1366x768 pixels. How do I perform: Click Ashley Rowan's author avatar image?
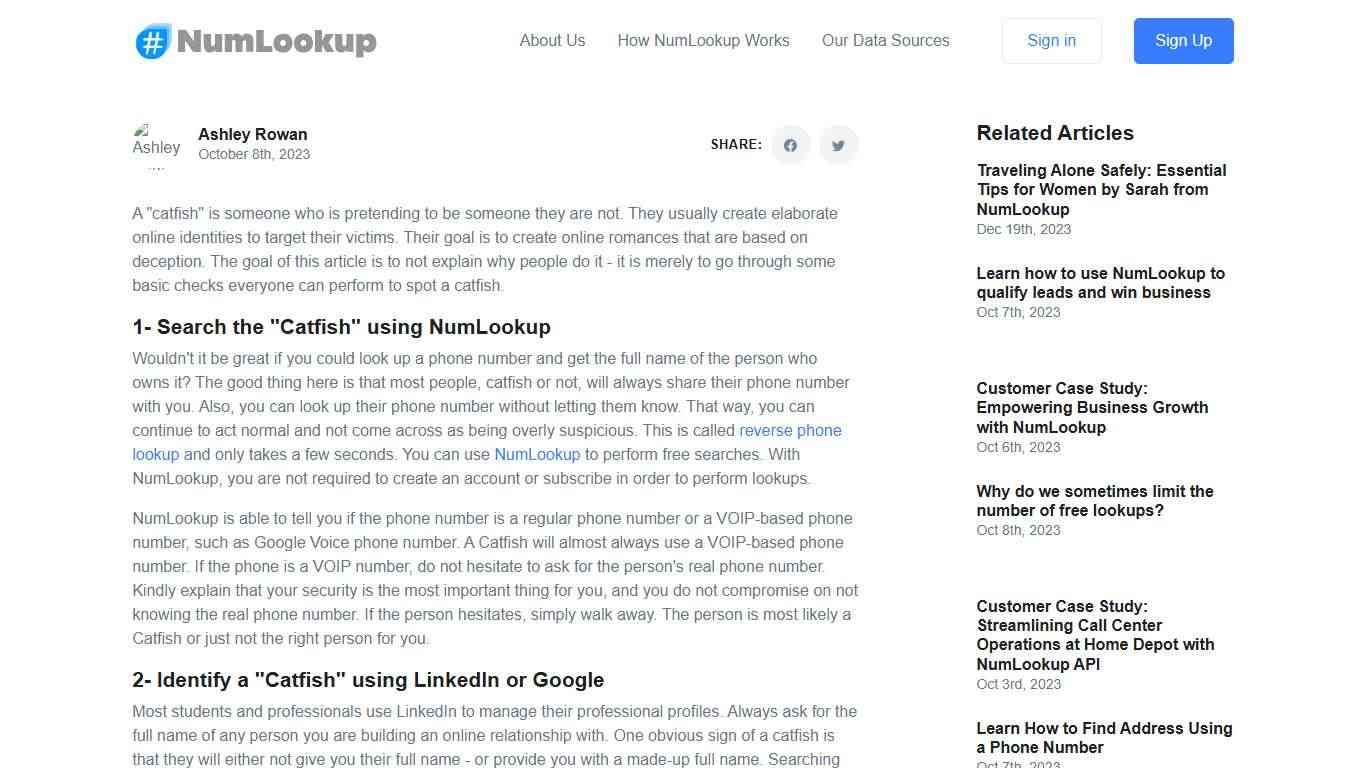coord(156,145)
